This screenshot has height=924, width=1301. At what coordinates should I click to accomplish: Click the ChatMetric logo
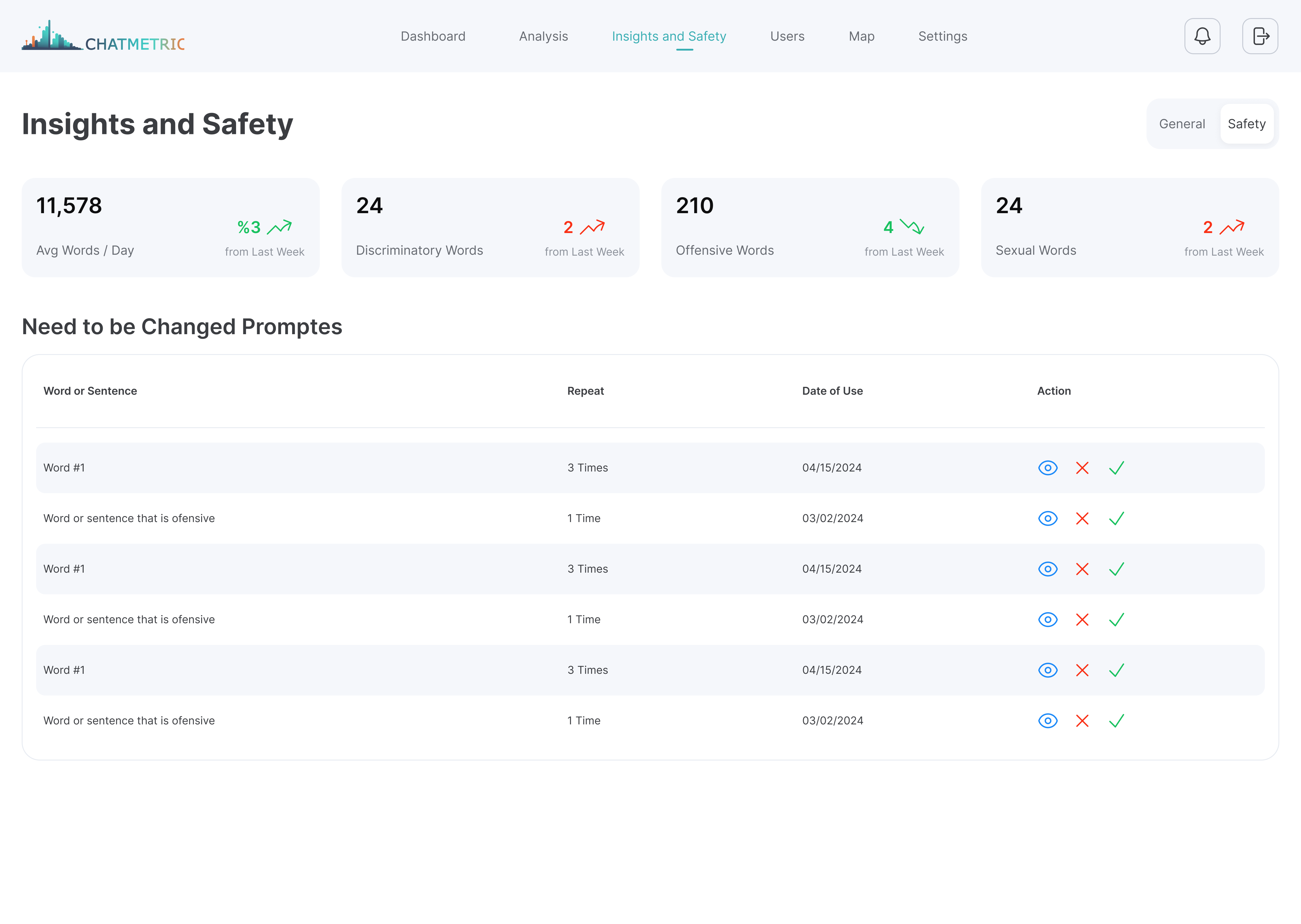click(x=103, y=36)
